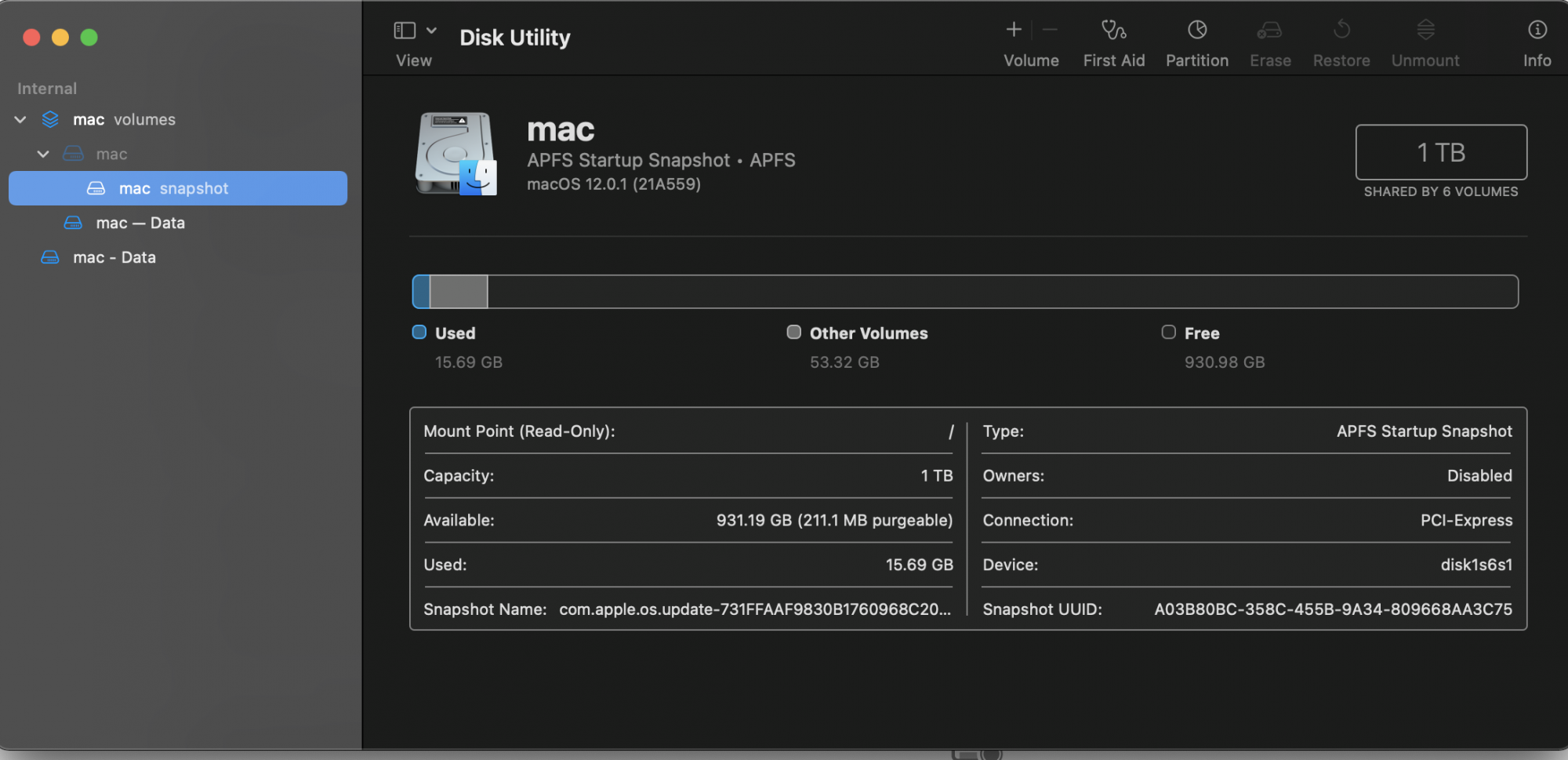Click the macOS 12.0.1 (21A559) text

tap(614, 184)
